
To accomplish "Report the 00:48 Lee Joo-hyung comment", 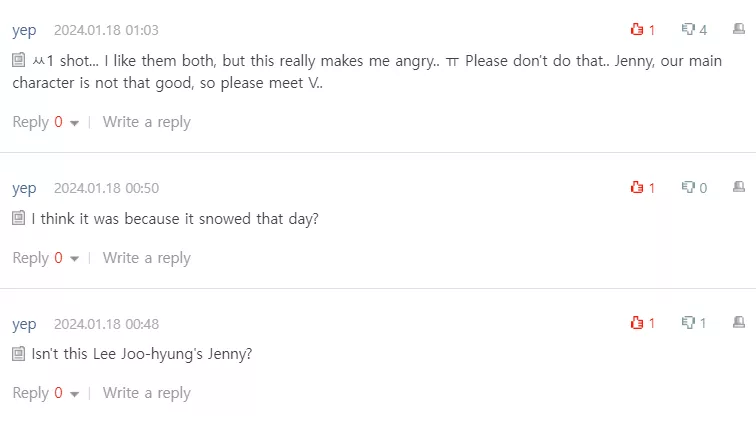I will (739, 322).
